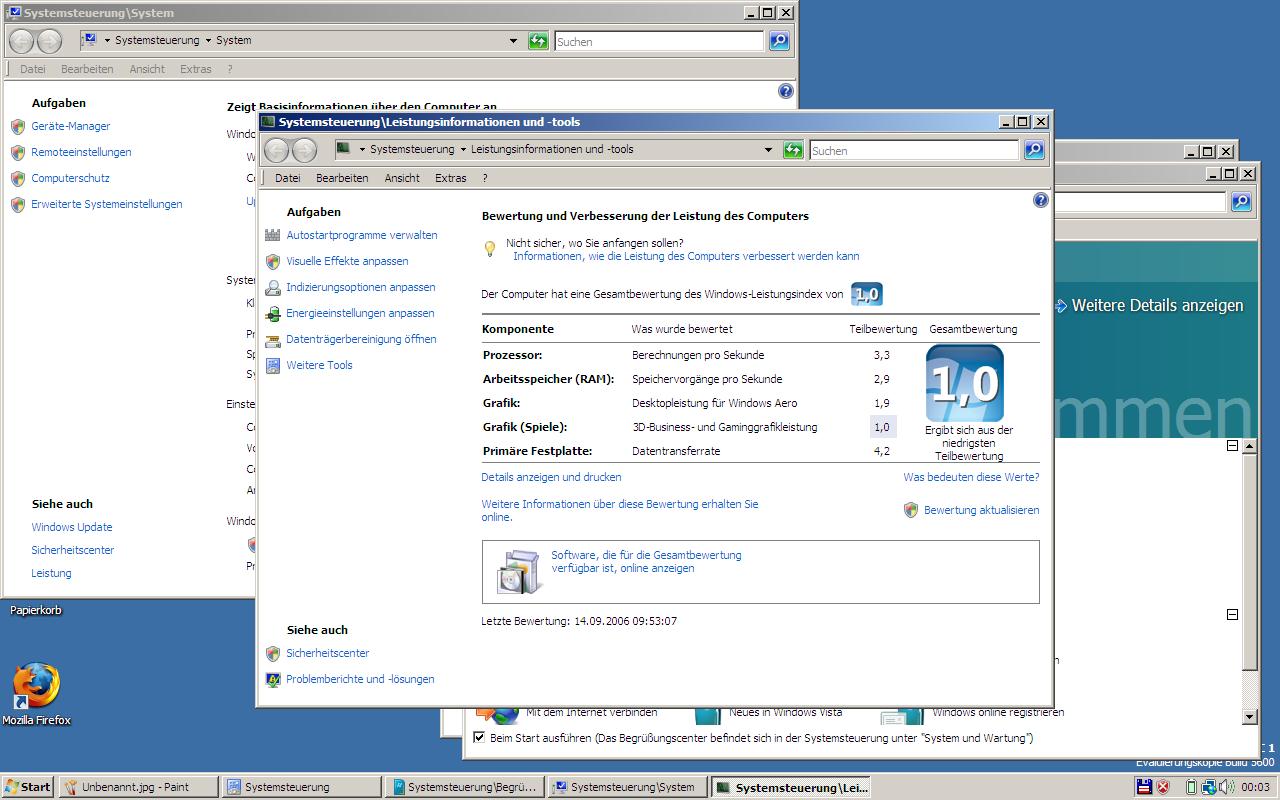Image resolution: width=1280 pixels, height=800 pixels.
Task: Open Mozilla Firefox desktop icon
Action: click(x=36, y=686)
